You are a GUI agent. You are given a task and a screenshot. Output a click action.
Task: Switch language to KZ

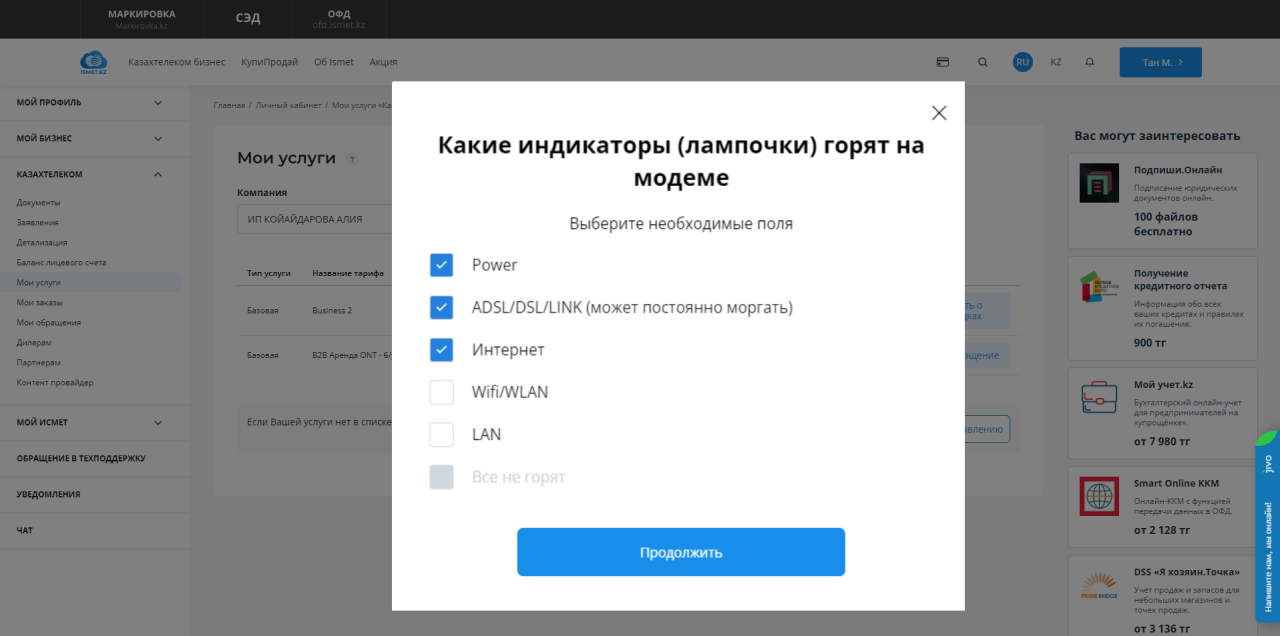(1056, 62)
